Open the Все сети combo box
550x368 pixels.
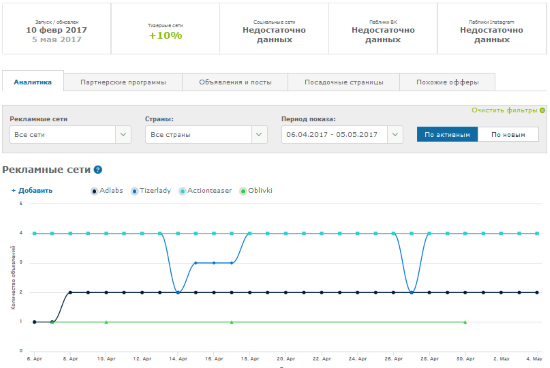pyautogui.click(x=71, y=134)
